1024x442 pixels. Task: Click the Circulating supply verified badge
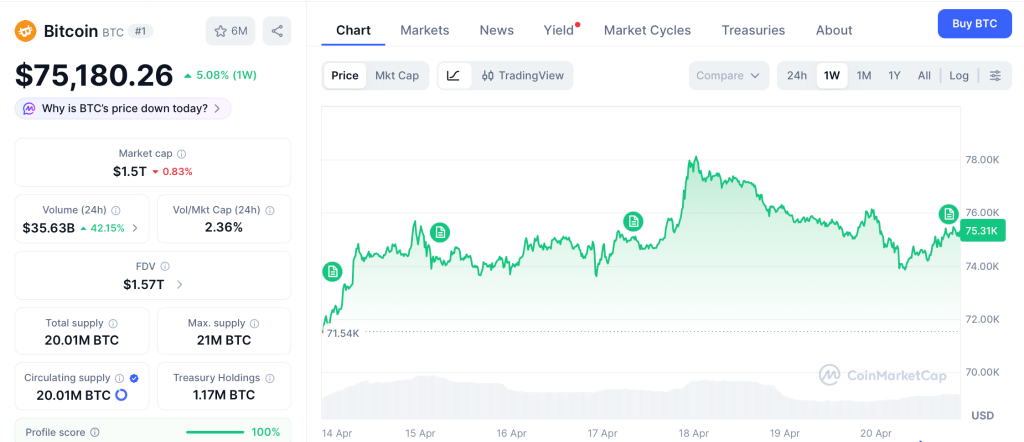(134, 378)
